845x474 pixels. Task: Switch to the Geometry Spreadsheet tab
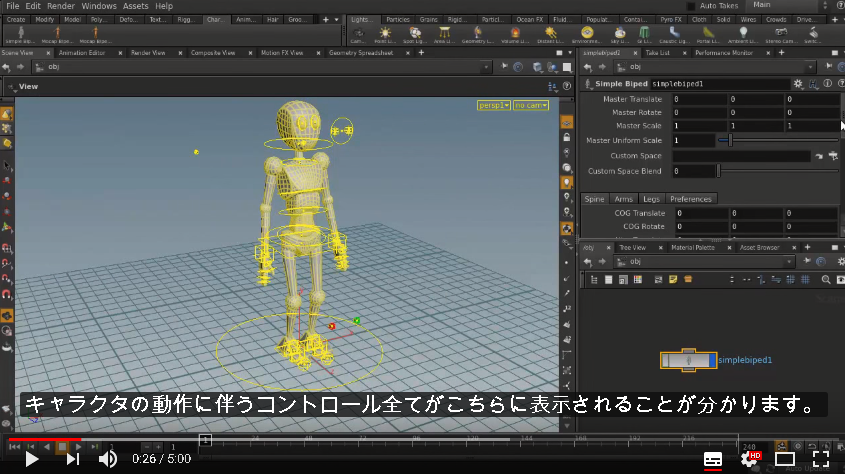click(361, 53)
